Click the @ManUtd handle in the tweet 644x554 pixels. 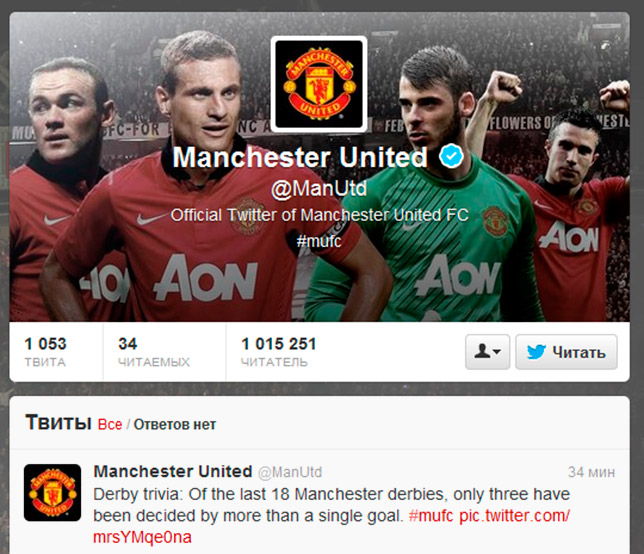290,472
